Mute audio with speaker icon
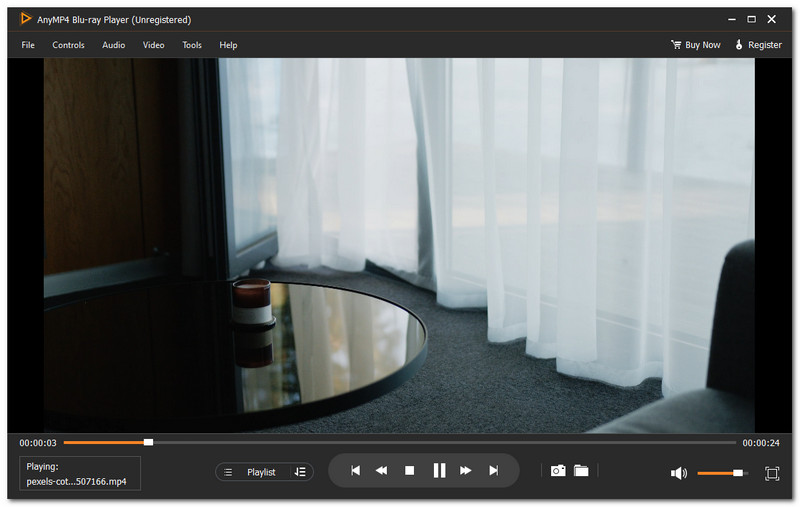 [679, 473]
